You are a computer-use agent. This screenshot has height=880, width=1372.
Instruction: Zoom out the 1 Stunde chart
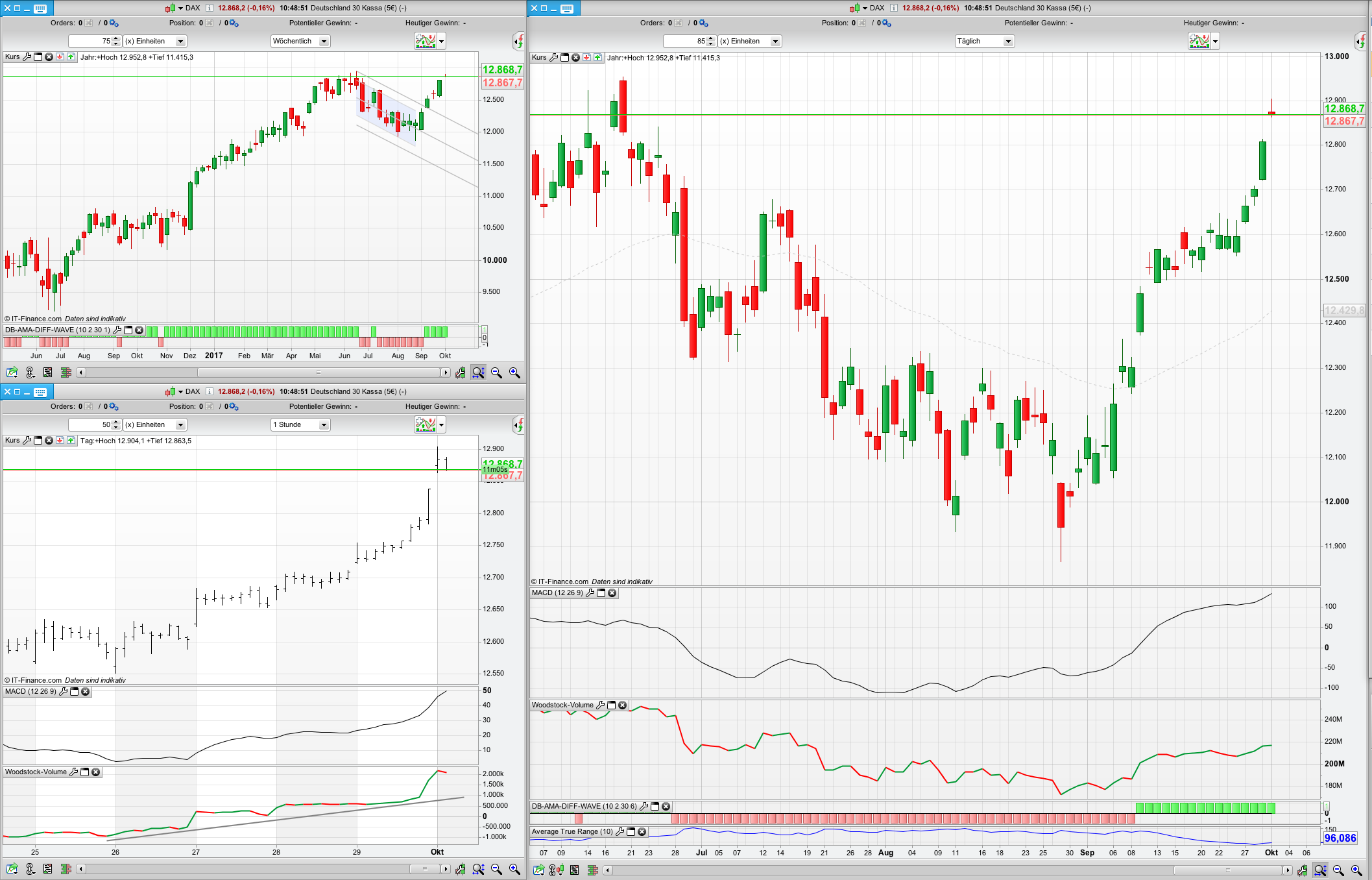tap(496, 869)
